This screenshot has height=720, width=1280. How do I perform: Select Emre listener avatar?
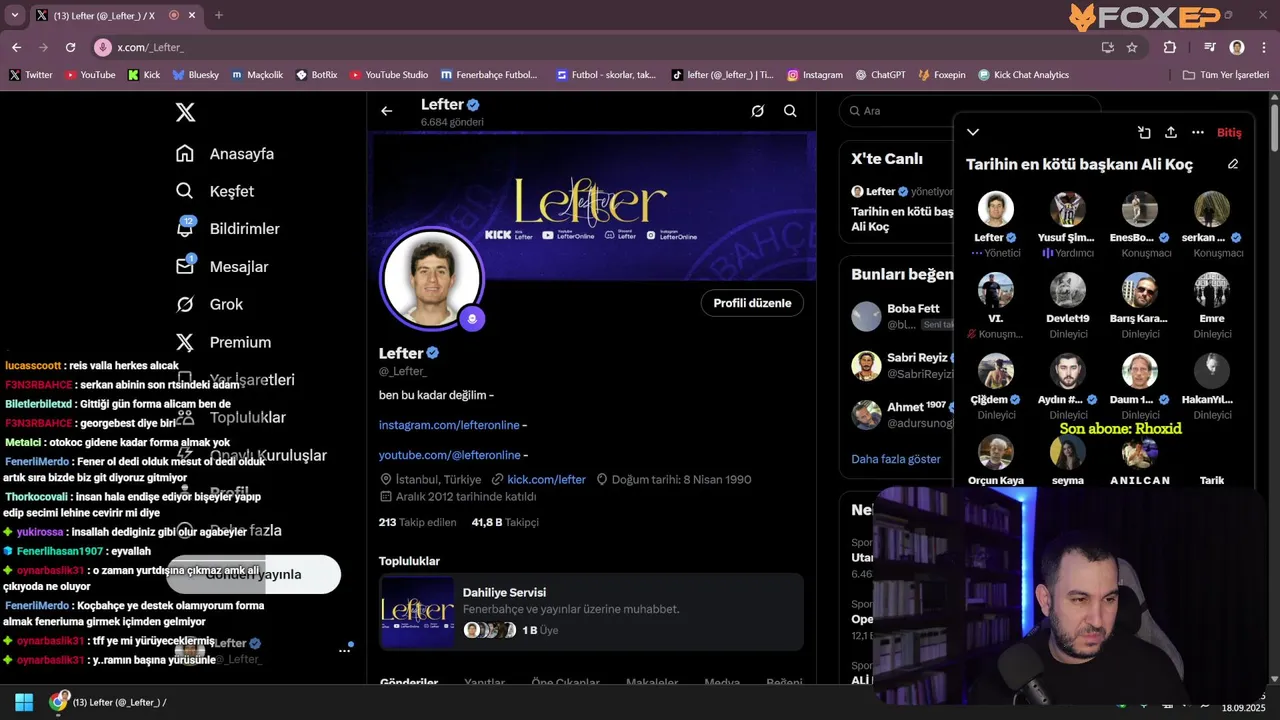point(1212,290)
